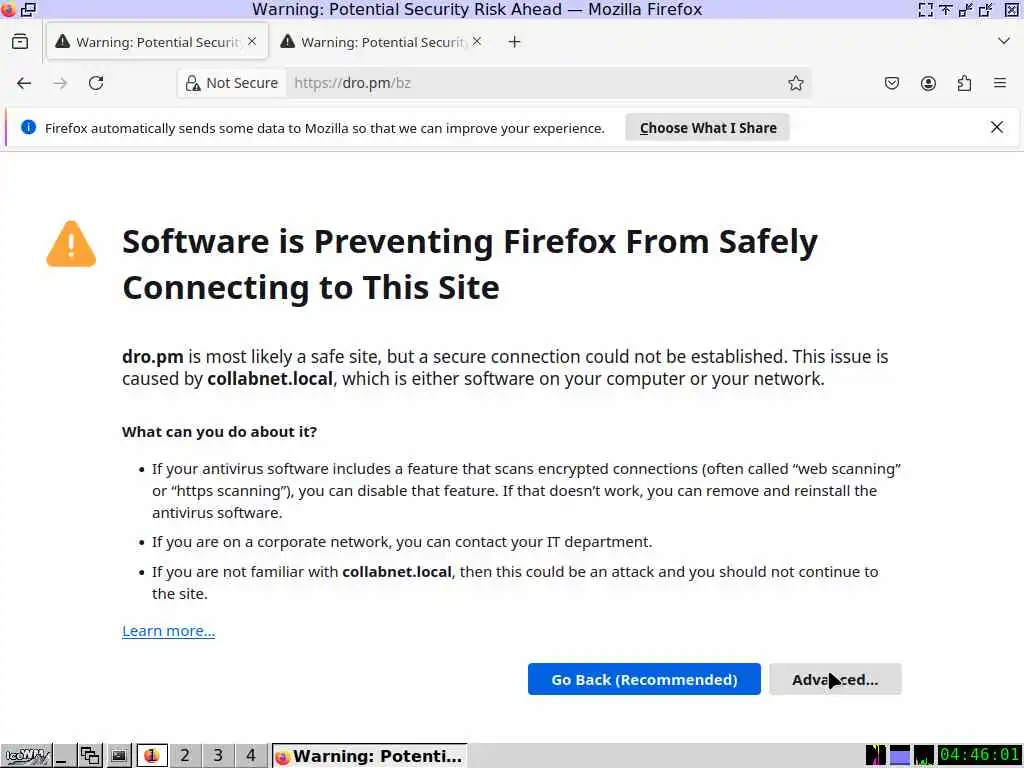
Task: Click the URL field showing https://dro.pm/bz
Action: [x=536, y=83]
